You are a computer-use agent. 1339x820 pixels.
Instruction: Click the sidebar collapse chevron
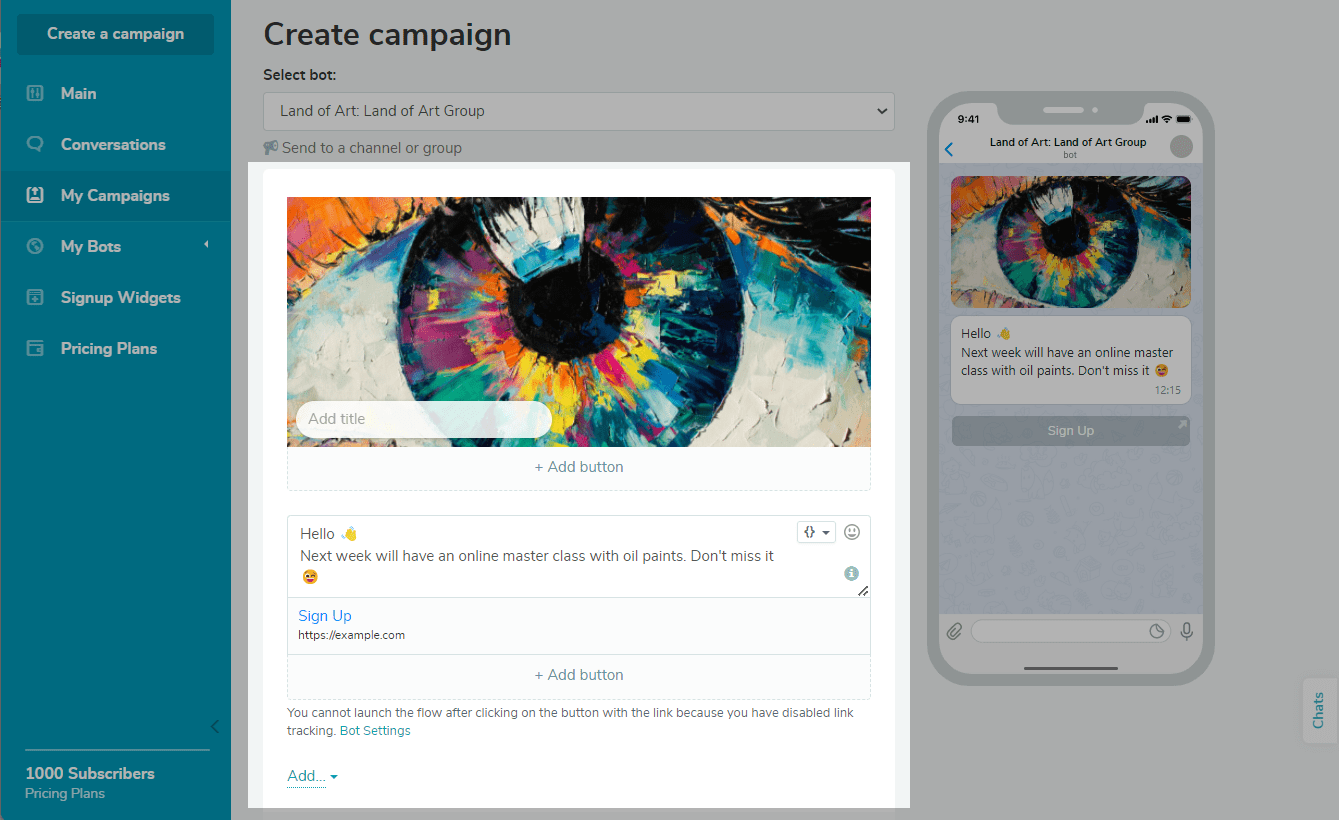pos(214,727)
